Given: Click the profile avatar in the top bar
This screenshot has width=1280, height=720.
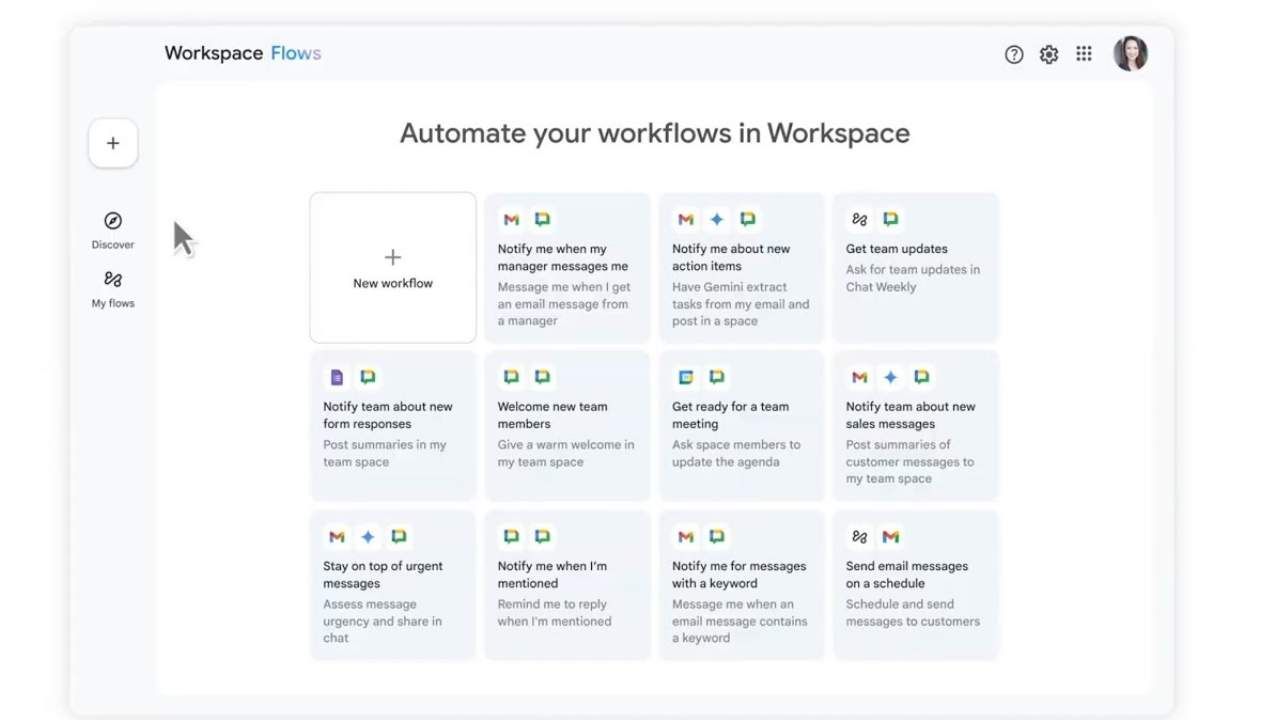Looking at the screenshot, I should point(1130,54).
